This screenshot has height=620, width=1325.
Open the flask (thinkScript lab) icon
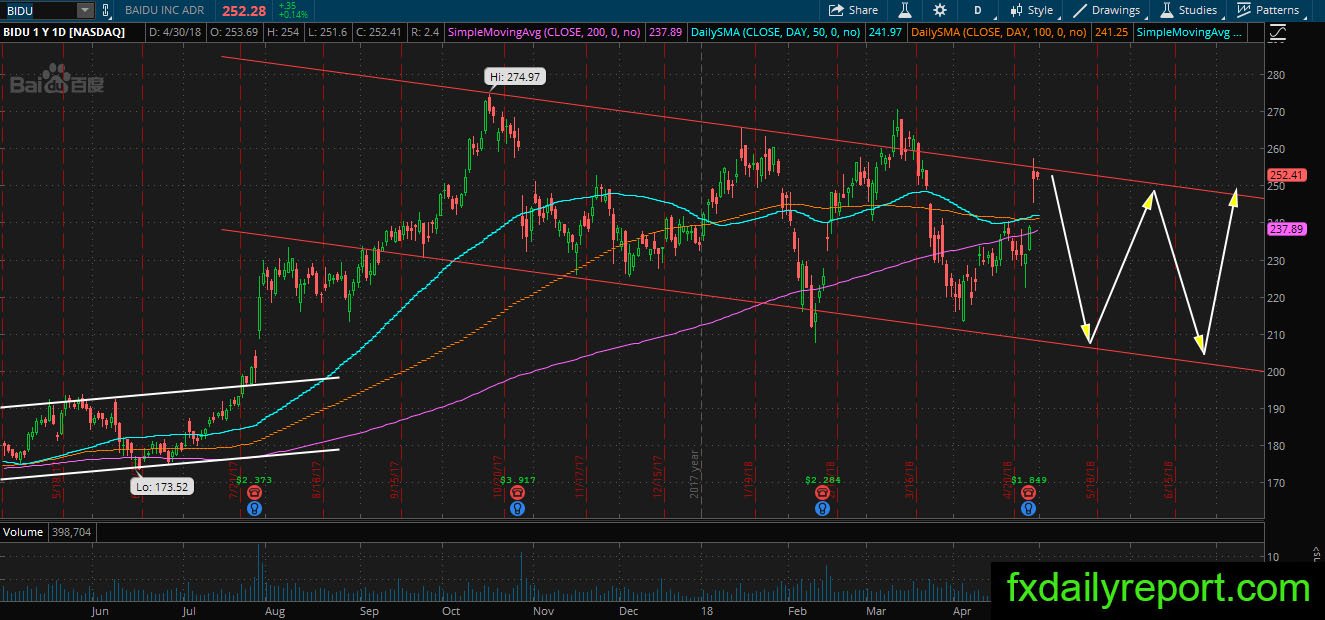coord(904,10)
